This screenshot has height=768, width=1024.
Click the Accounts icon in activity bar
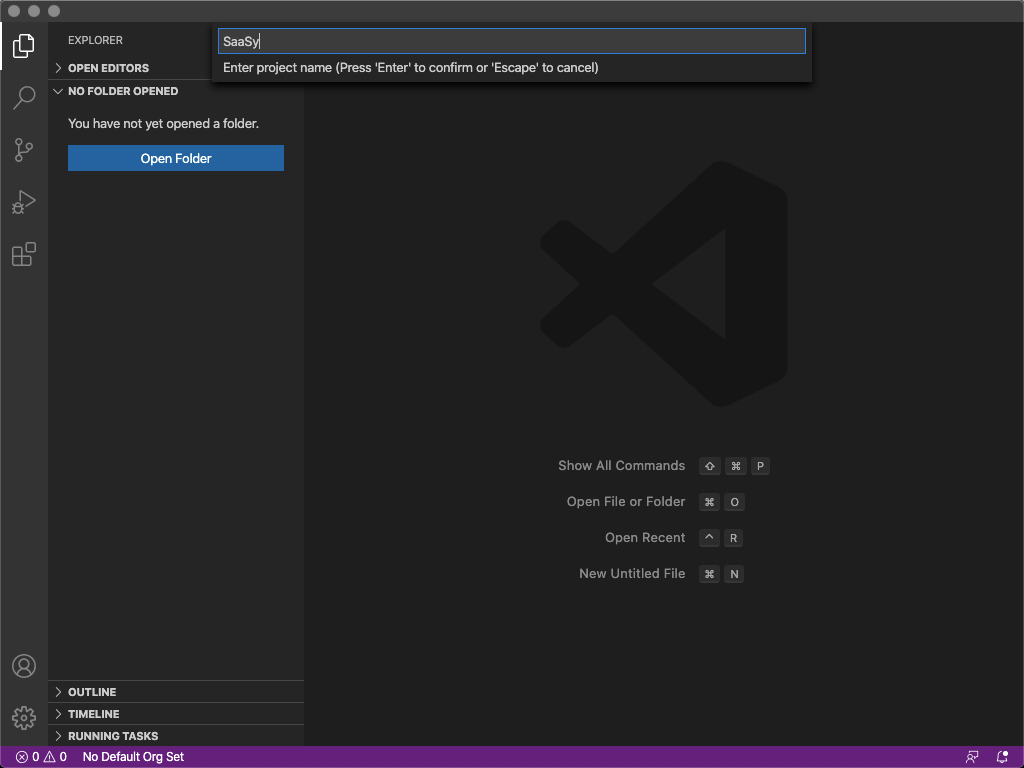[x=24, y=666]
